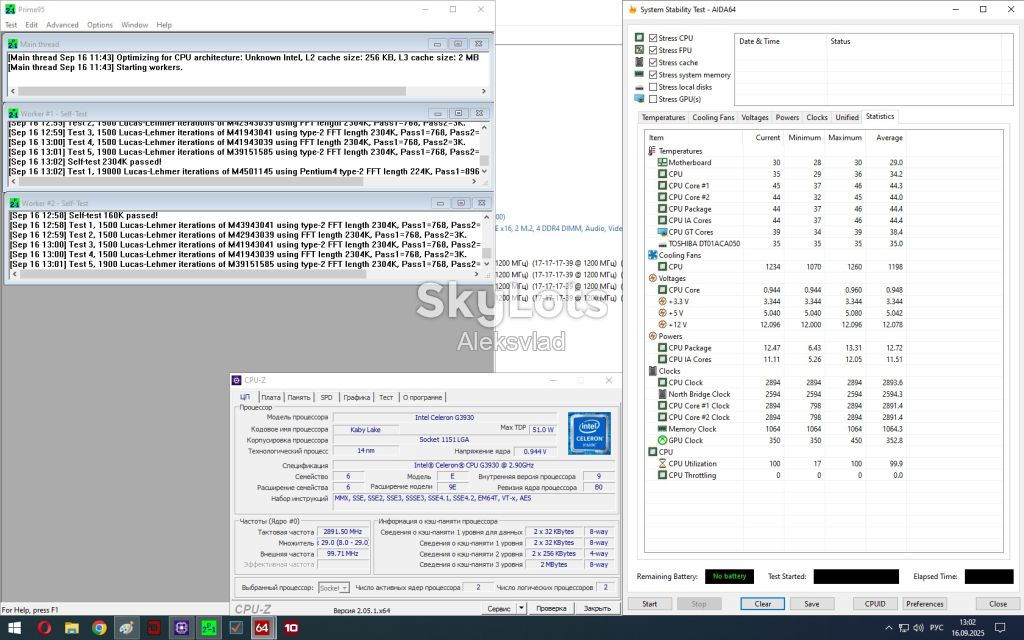Click the CPU-Z window title icon
Screen dimensions: 1024x640
[x=236, y=380]
